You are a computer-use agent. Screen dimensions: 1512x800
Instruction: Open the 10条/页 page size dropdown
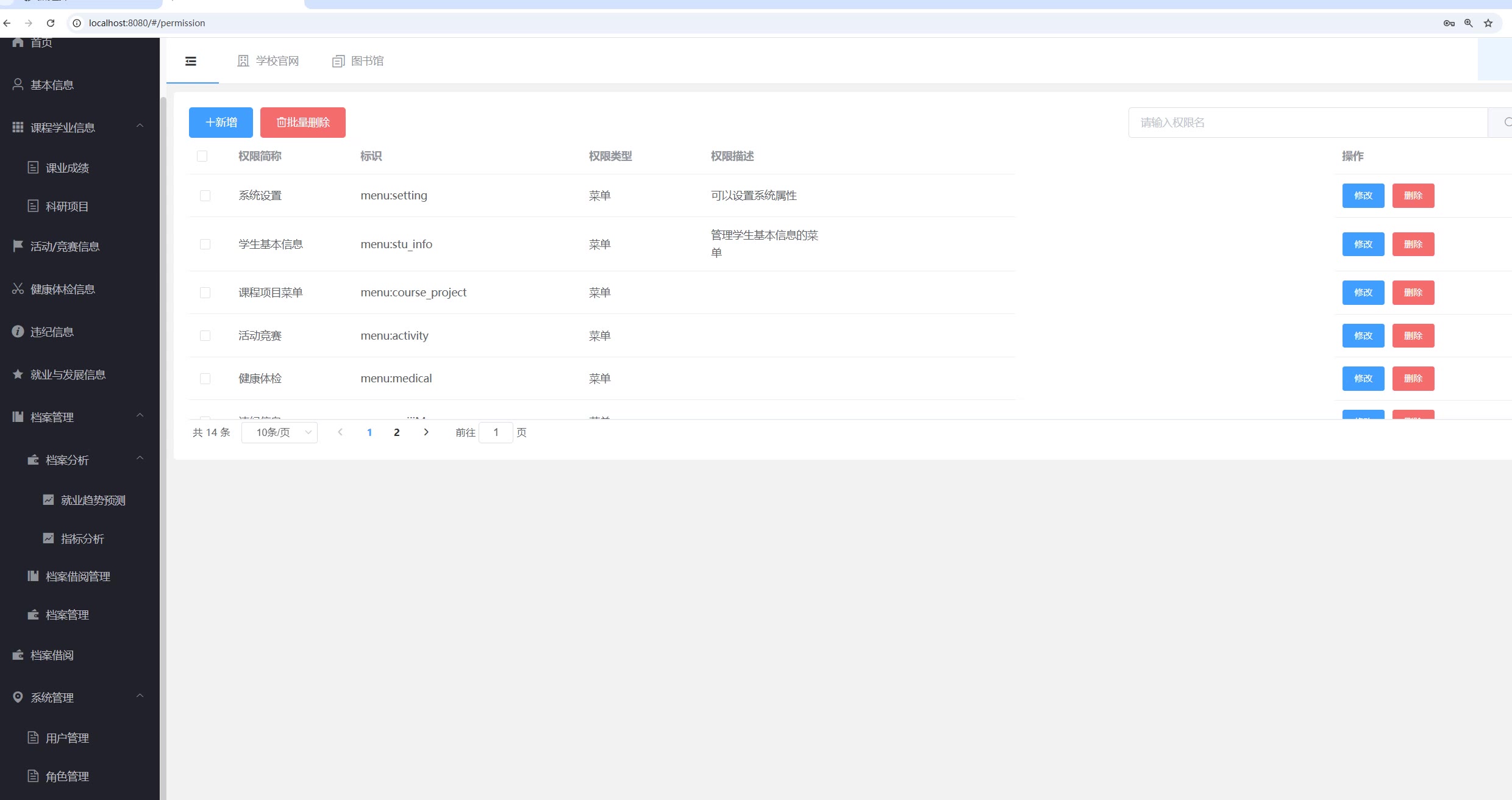pyautogui.click(x=279, y=432)
